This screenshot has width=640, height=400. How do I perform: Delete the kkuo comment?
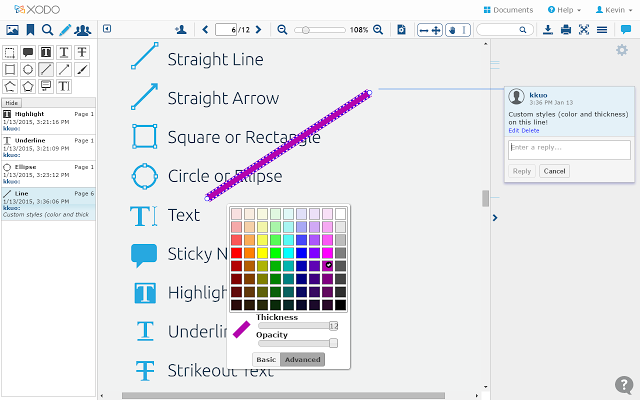coord(530,131)
